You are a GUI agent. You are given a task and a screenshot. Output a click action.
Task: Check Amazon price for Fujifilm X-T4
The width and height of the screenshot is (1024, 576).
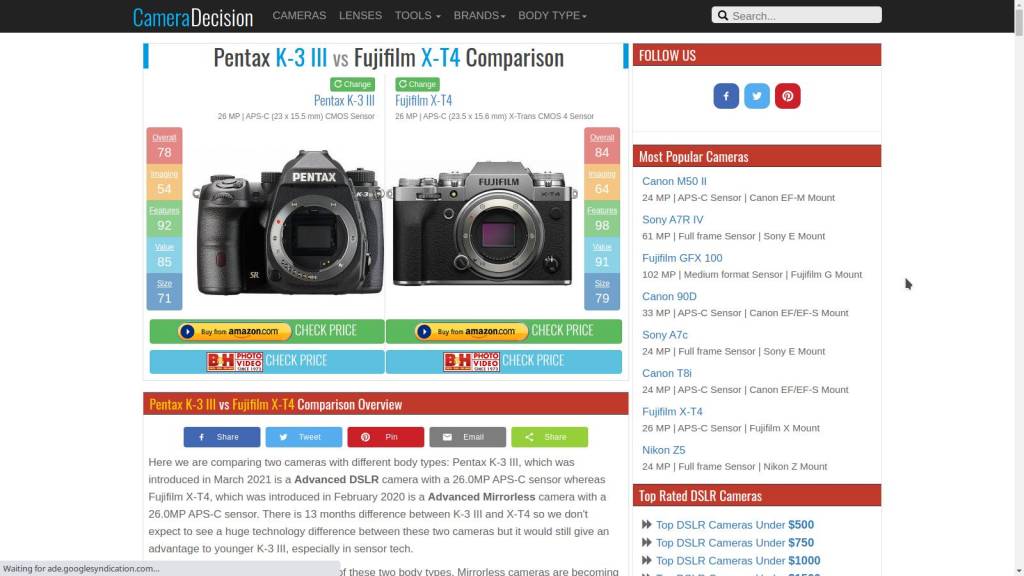coord(504,331)
